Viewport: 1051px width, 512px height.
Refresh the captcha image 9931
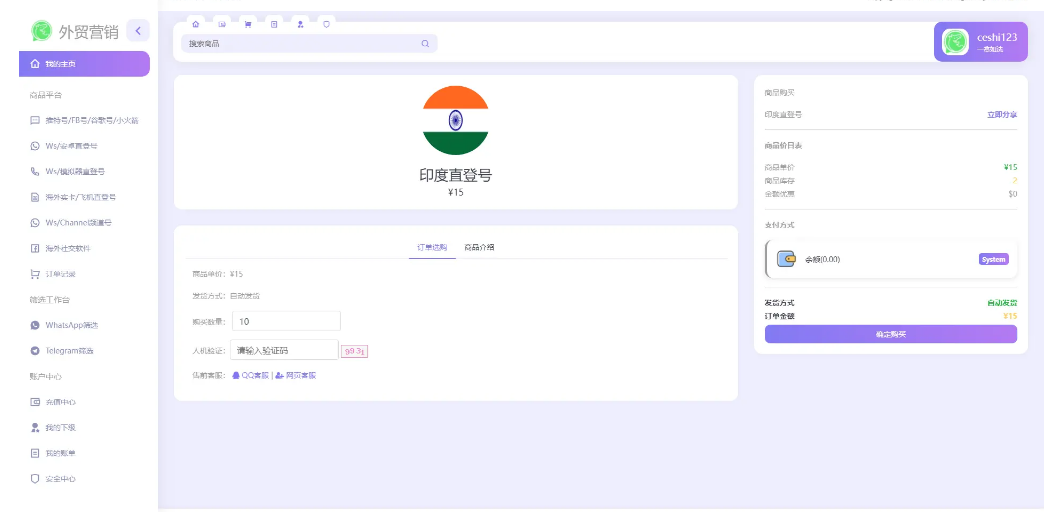[x=355, y=350]
